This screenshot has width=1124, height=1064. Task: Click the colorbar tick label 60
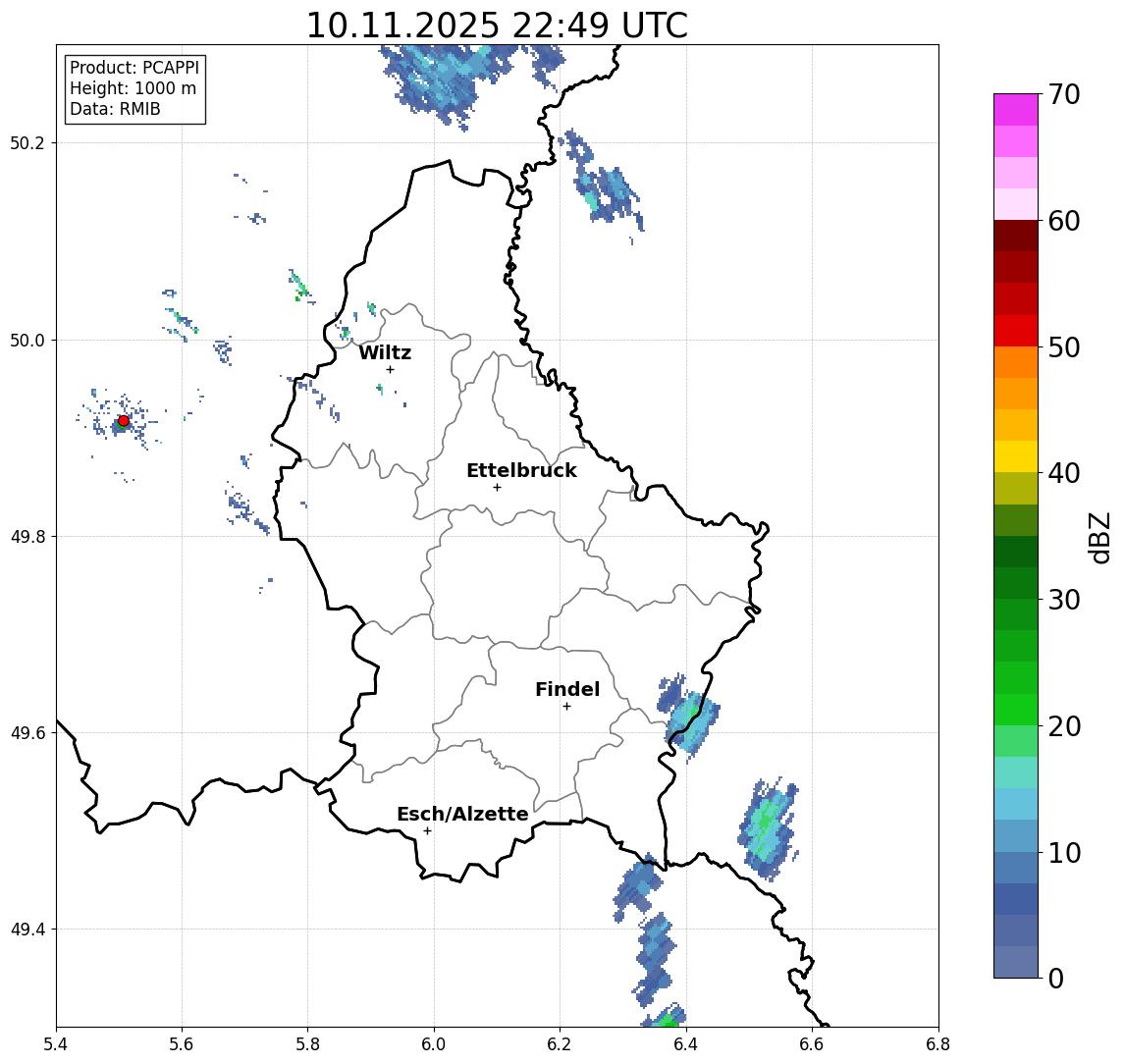[x=1064, y=222]
